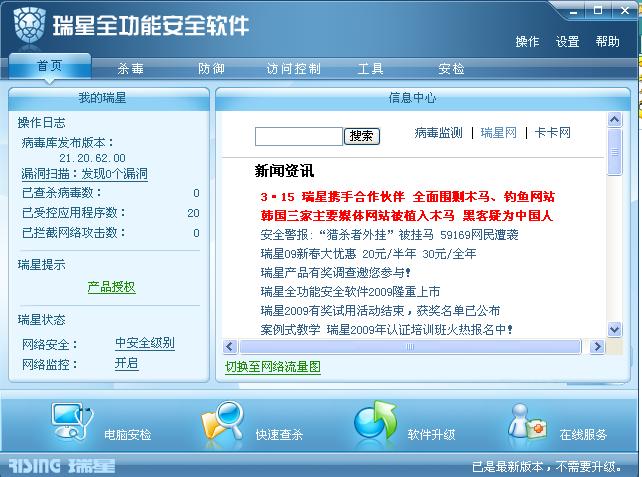
Task: Click the 病毒库发布版本 value 21.20.62.00
Action: tap(92, 158)
